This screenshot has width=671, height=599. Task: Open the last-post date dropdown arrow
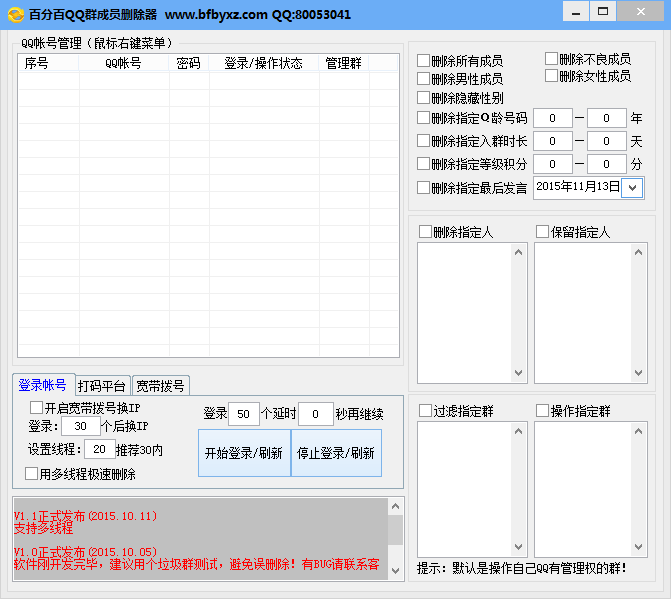(x=632, y=187)
